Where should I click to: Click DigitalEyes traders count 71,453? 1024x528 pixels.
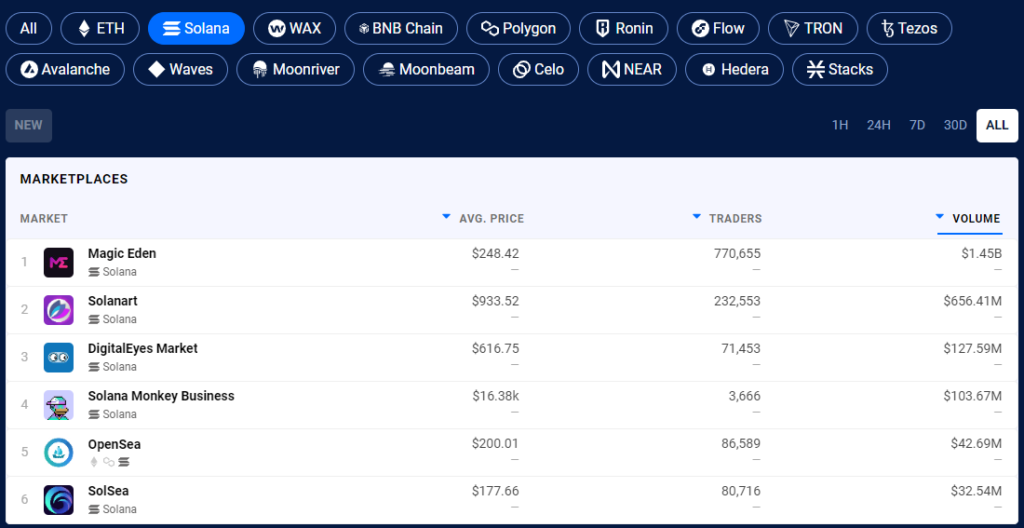[739, 349]
